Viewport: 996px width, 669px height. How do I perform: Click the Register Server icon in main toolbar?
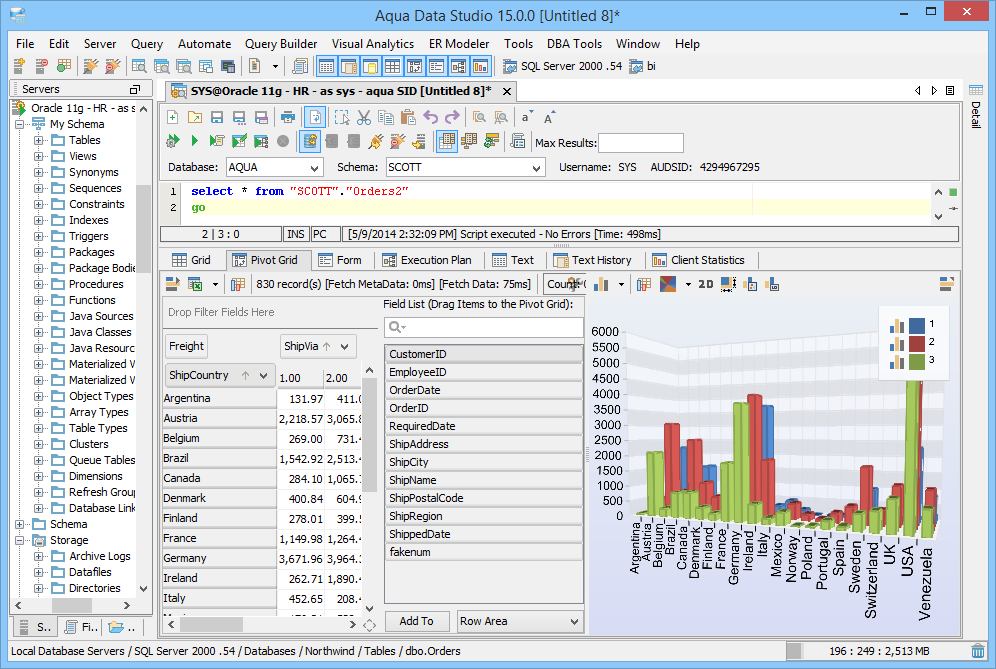[20, 65]
